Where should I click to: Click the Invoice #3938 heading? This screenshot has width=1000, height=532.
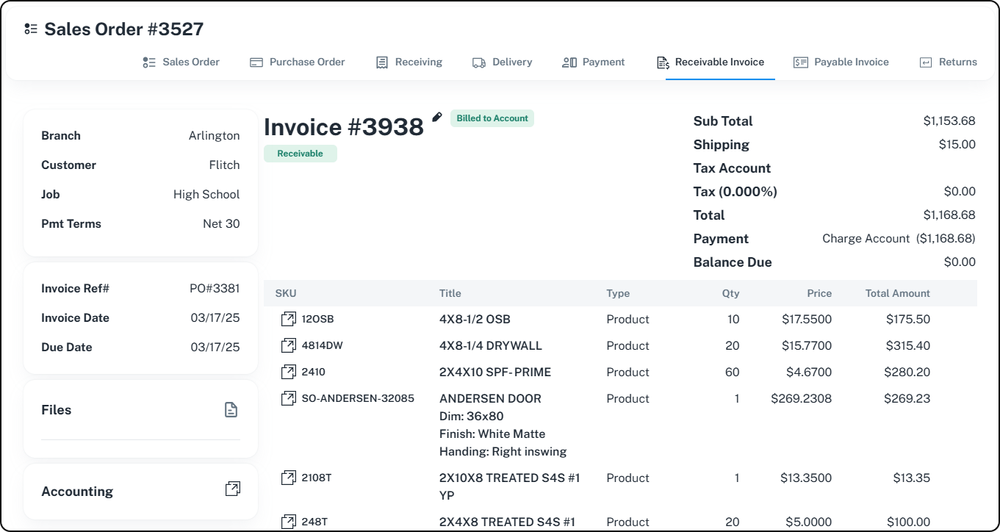coord(344,127)
